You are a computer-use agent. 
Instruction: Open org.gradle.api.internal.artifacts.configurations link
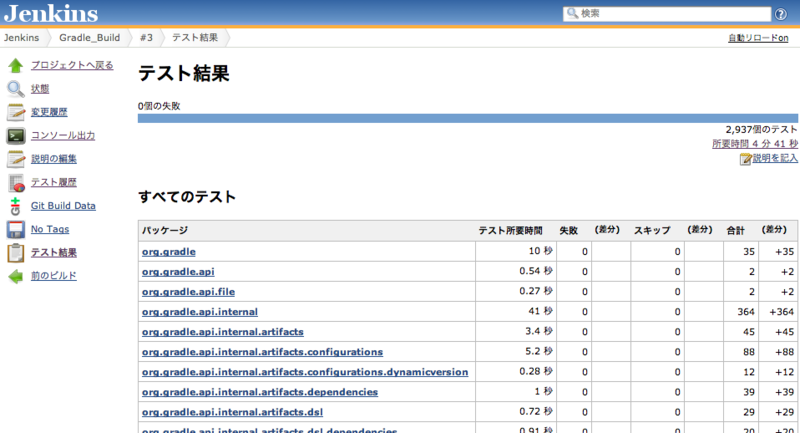[262, 352]
